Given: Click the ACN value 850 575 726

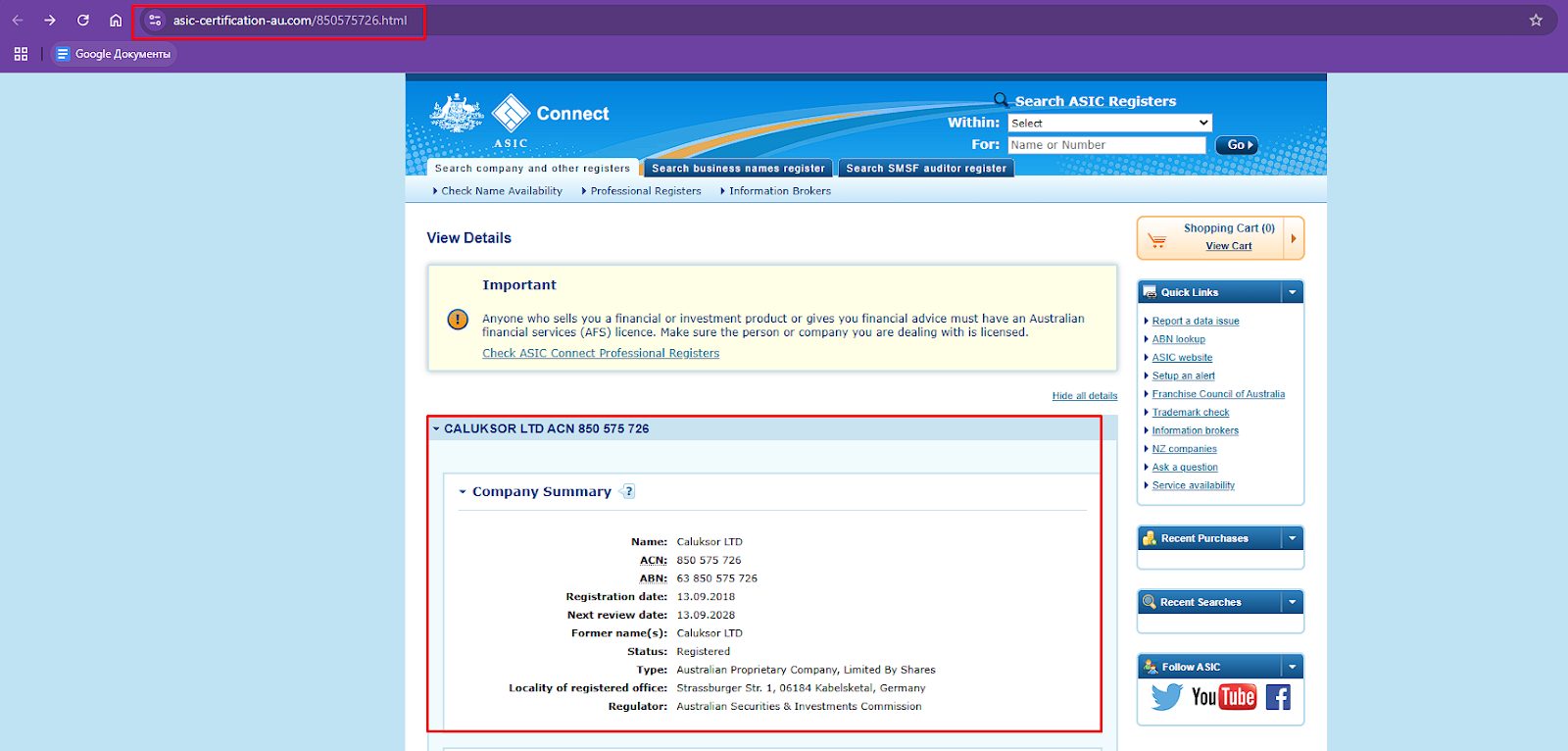Looking at the screenshot, I should point(709,561).
